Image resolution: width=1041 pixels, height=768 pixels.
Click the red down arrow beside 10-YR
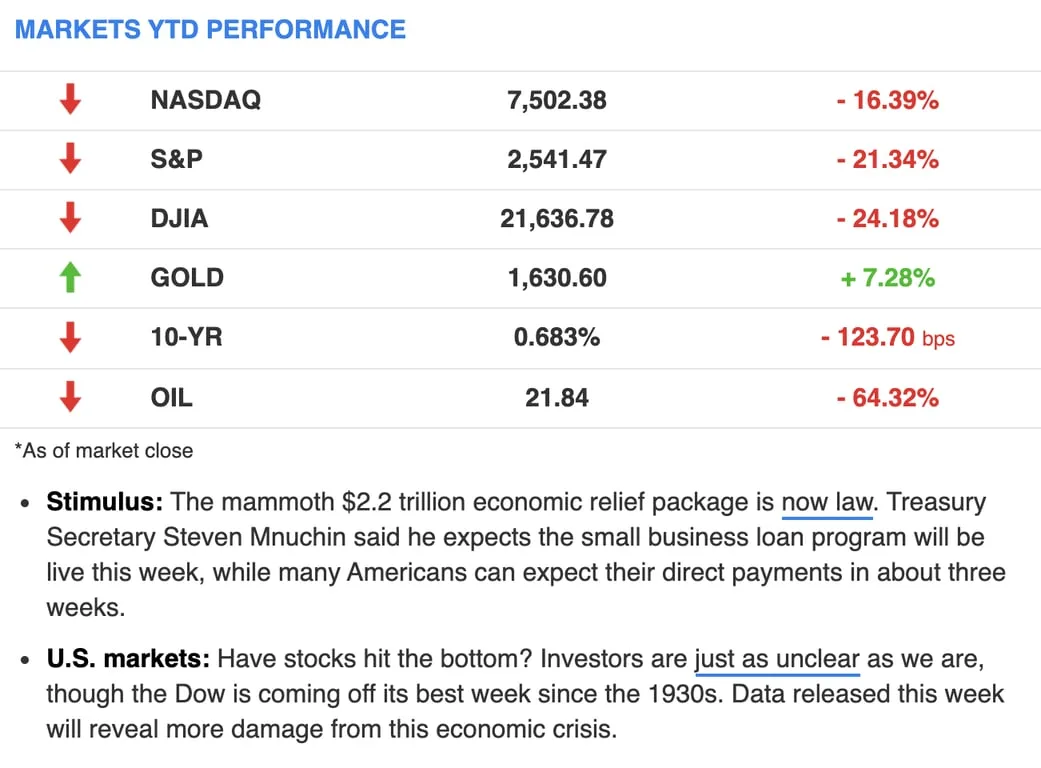(70, 337)
